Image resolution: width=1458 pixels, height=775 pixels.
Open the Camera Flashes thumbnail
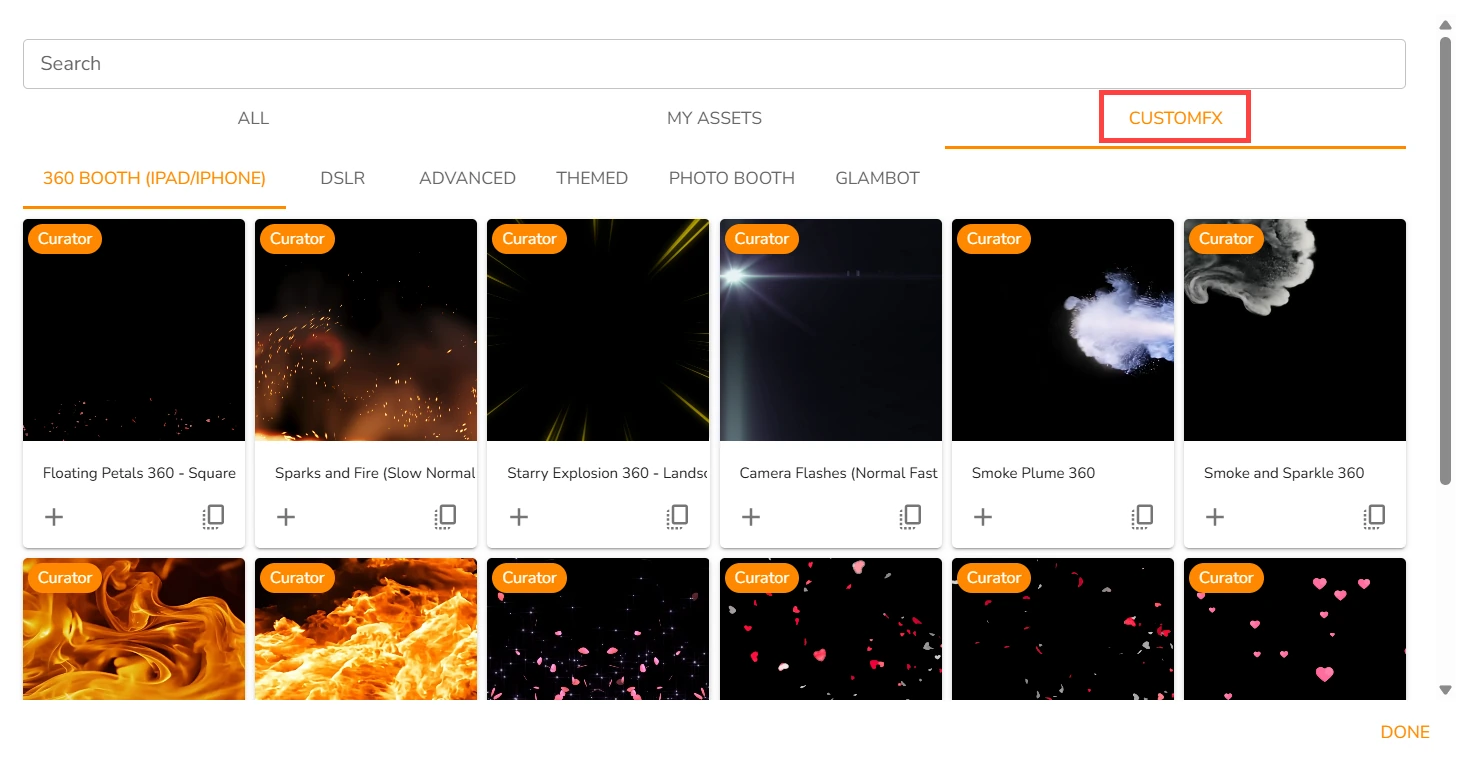coord(831,330)
